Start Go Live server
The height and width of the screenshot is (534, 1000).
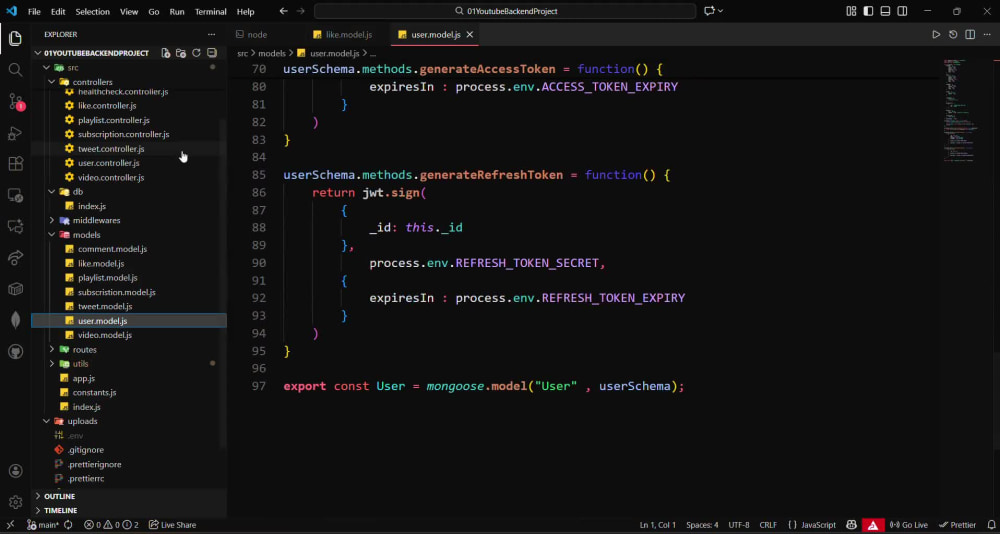coord(909,525)
